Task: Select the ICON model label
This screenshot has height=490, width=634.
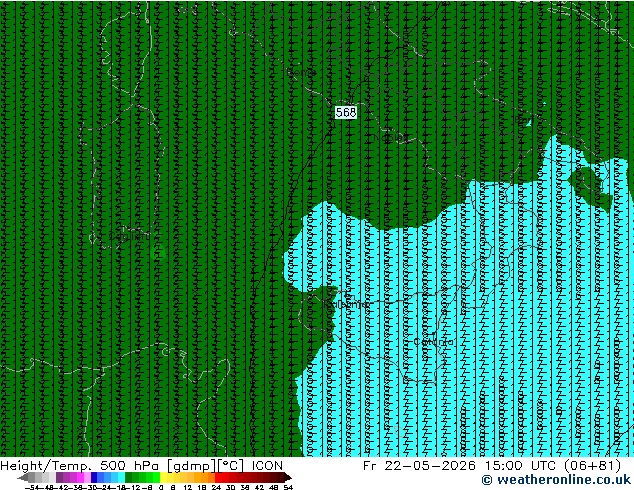Action: tap(267, 466)
